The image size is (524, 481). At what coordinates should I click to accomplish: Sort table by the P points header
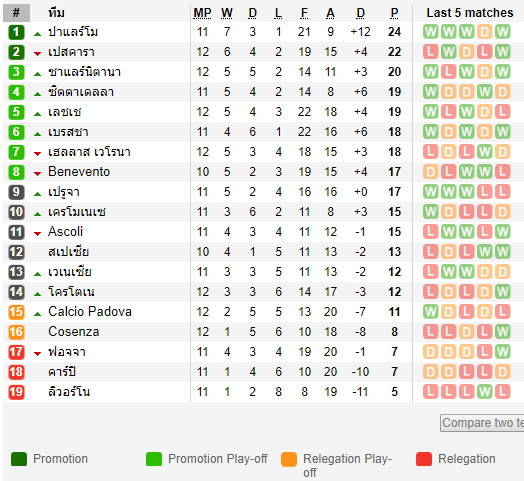[x=394, y=13]
